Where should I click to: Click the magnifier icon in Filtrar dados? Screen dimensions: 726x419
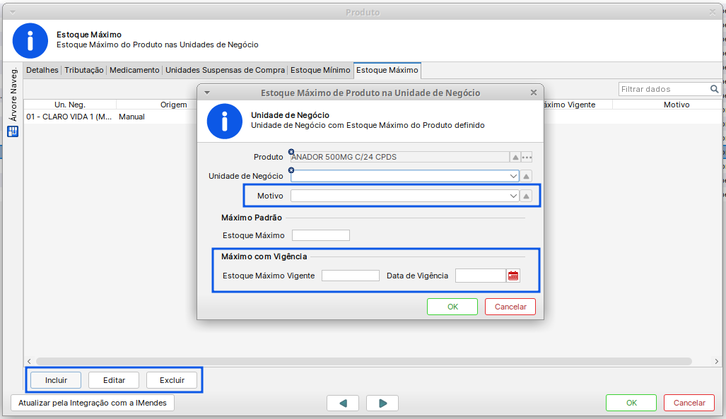(x=714, y=89)
